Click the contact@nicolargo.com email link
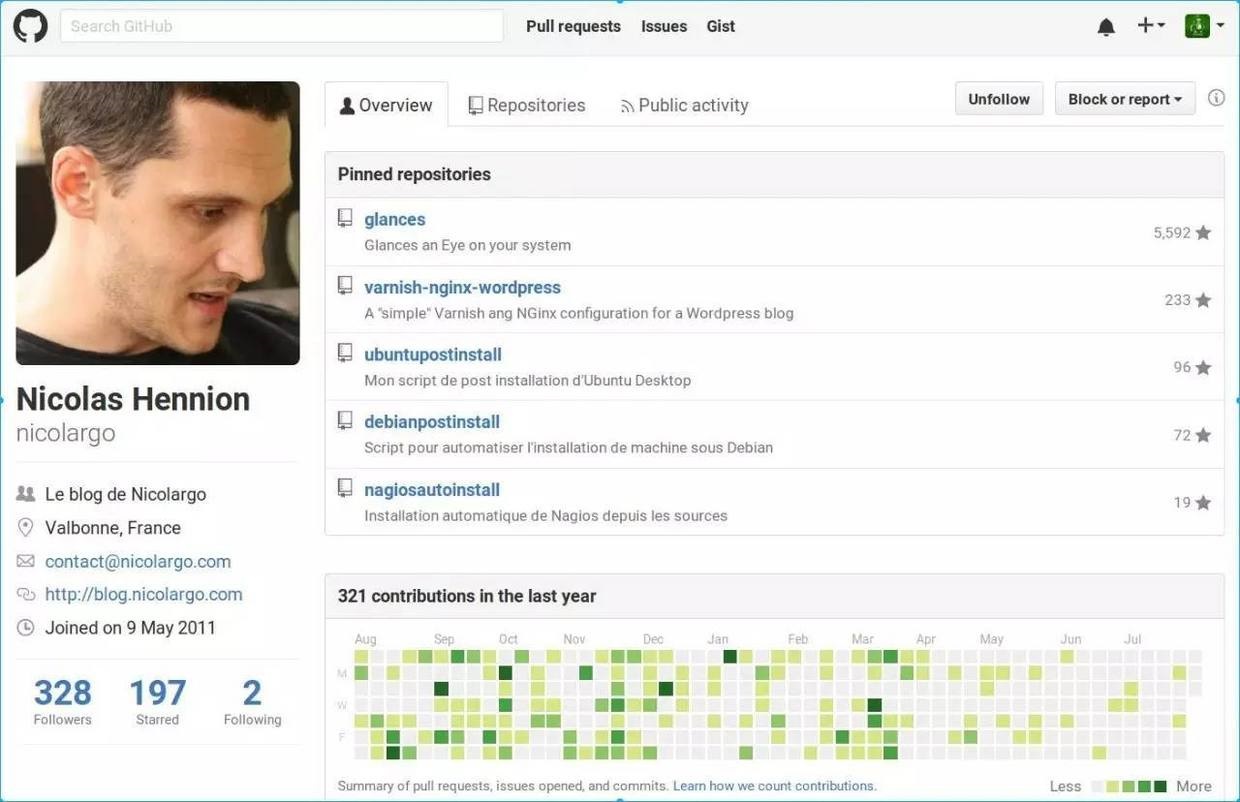The height and width of the screenshot is (802, 1240). tap(138, 561)
